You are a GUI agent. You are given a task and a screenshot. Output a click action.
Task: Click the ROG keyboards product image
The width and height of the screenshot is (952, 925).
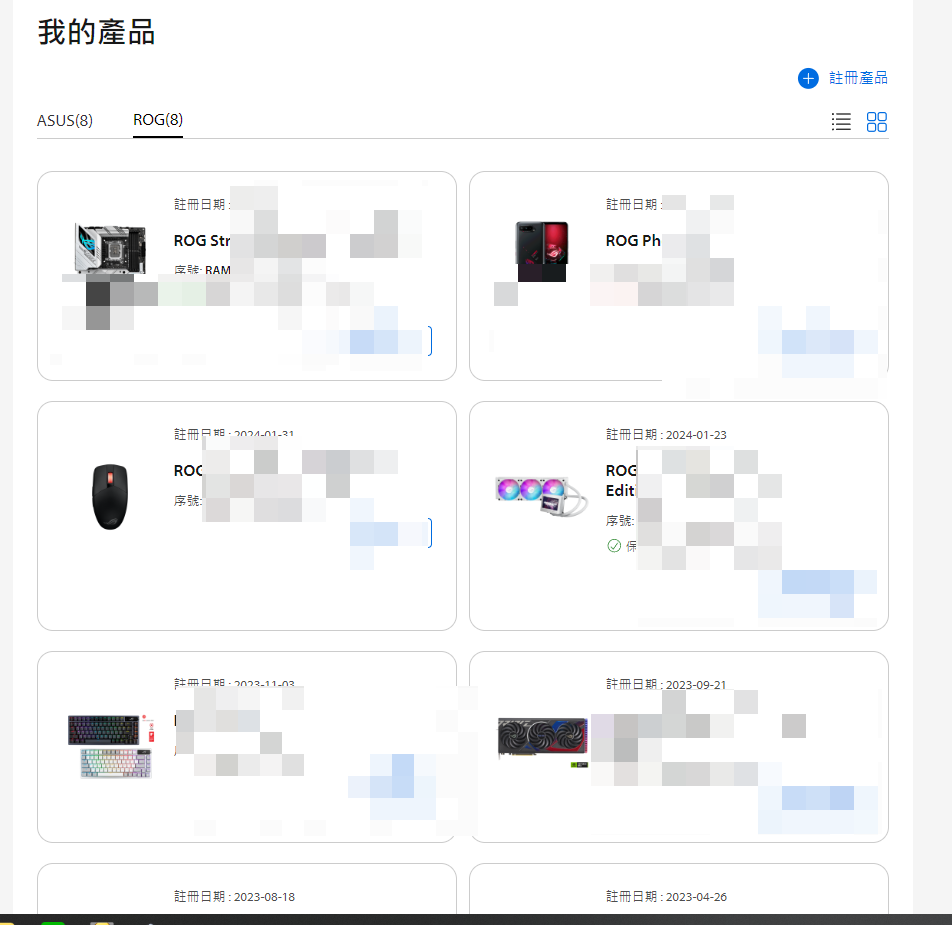(x=111, y=746)
